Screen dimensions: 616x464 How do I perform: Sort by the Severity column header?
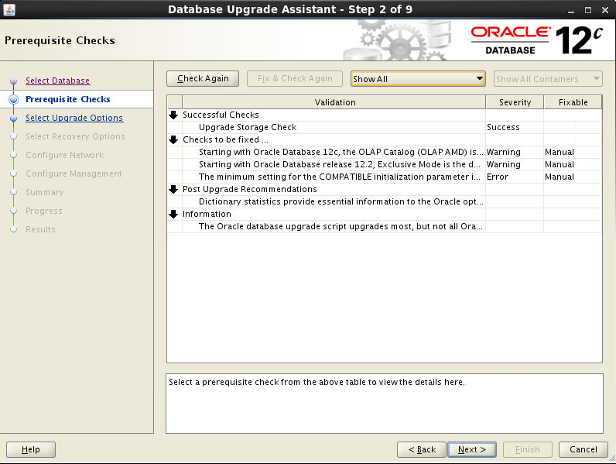coord(514,102)
